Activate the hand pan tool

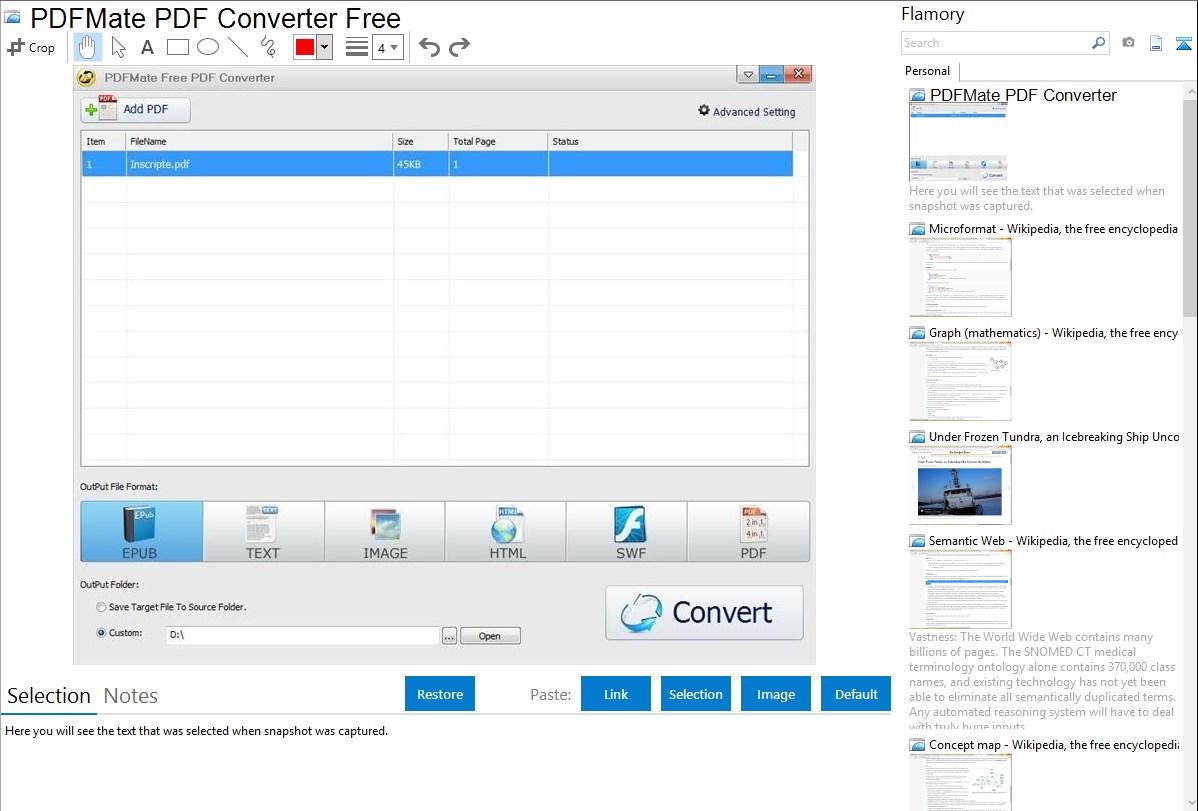[x=87, y=47]
